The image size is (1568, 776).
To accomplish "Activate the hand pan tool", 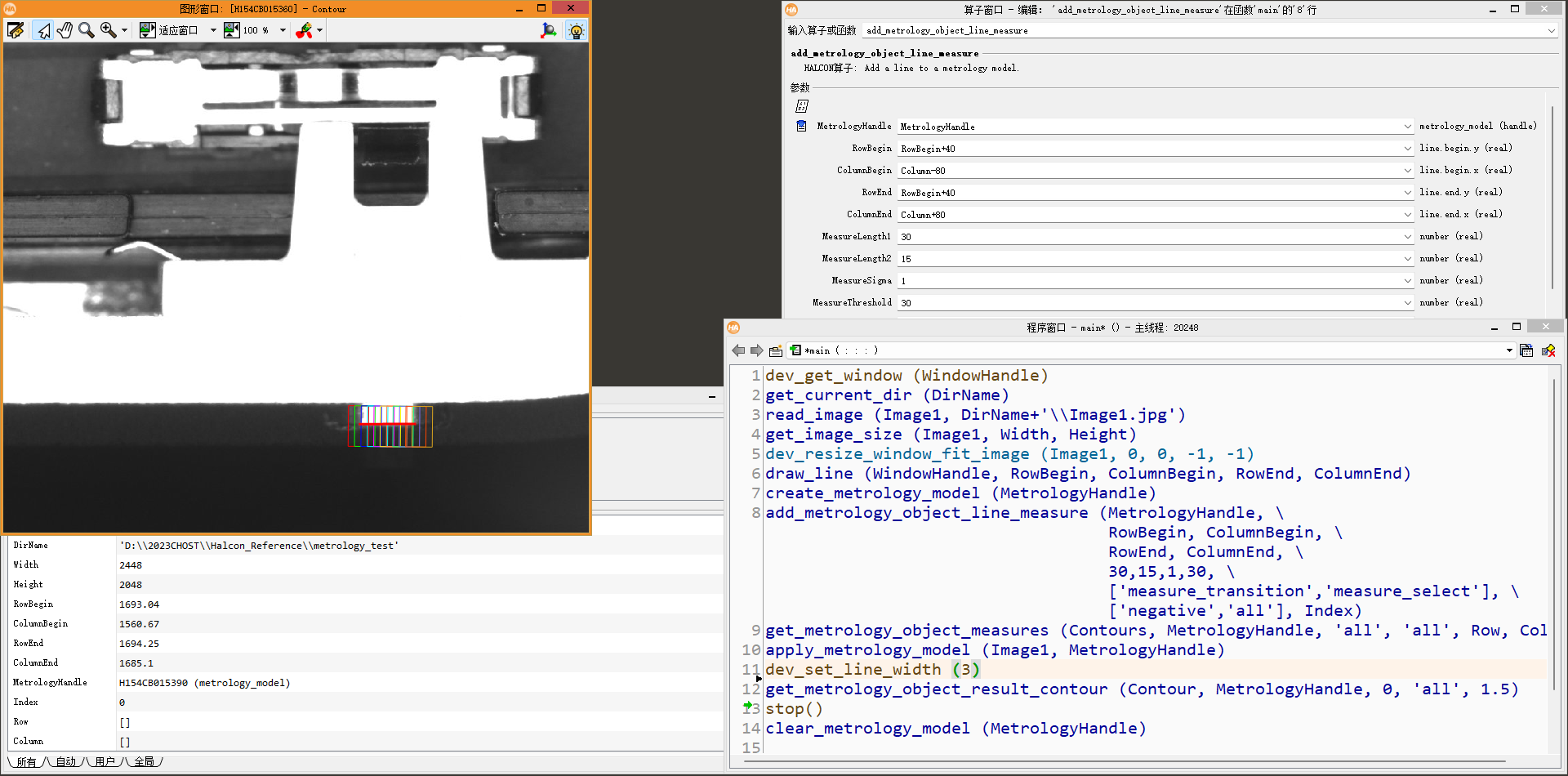I will (x=65, y=30).
